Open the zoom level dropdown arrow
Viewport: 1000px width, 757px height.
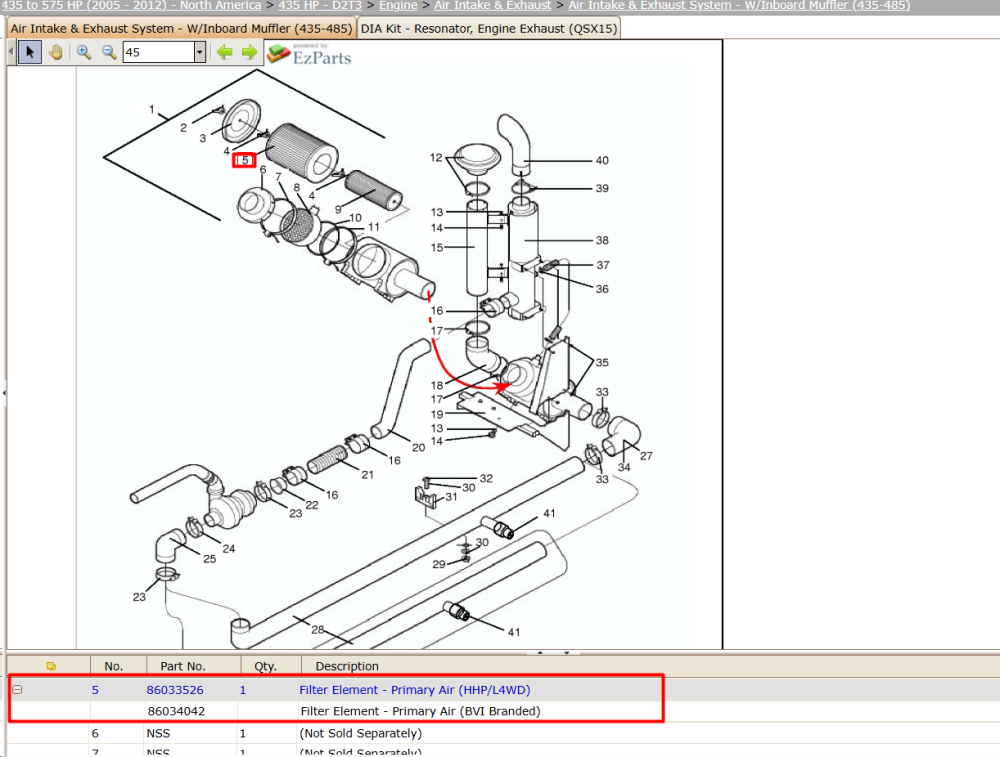point(200,52)
